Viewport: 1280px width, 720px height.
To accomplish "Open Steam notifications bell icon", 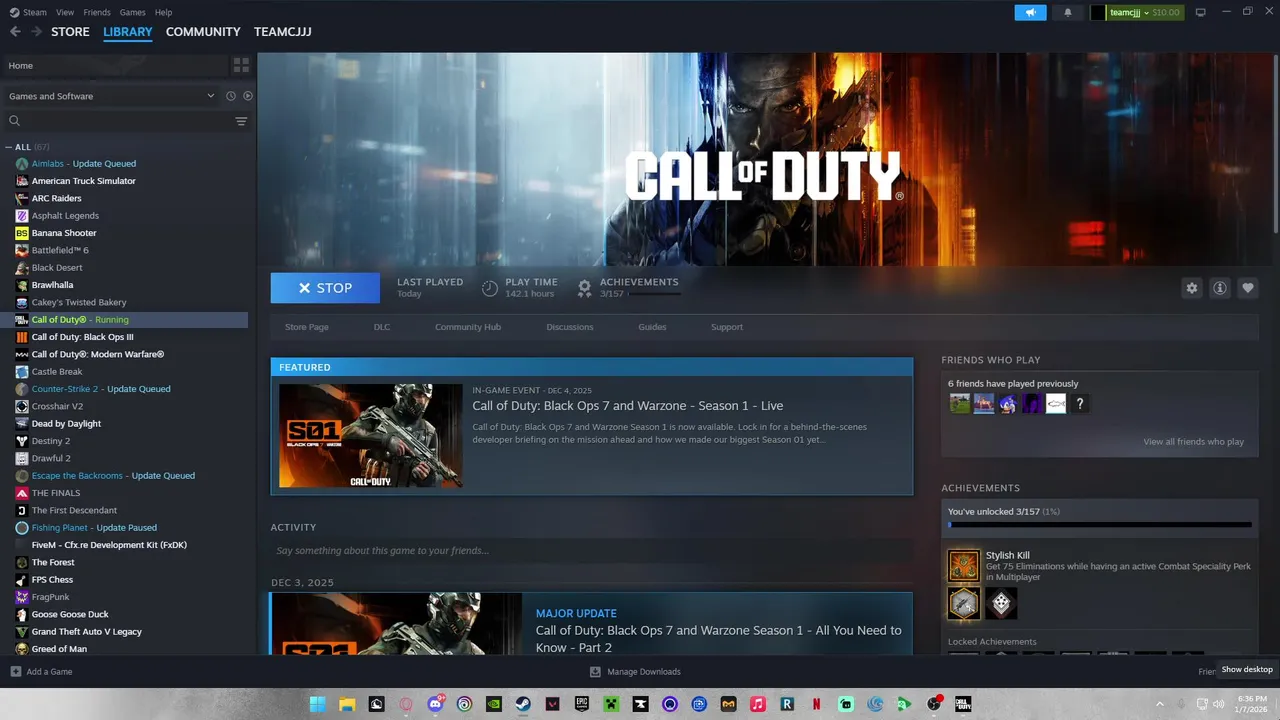I will click(x=1068, y=13).
